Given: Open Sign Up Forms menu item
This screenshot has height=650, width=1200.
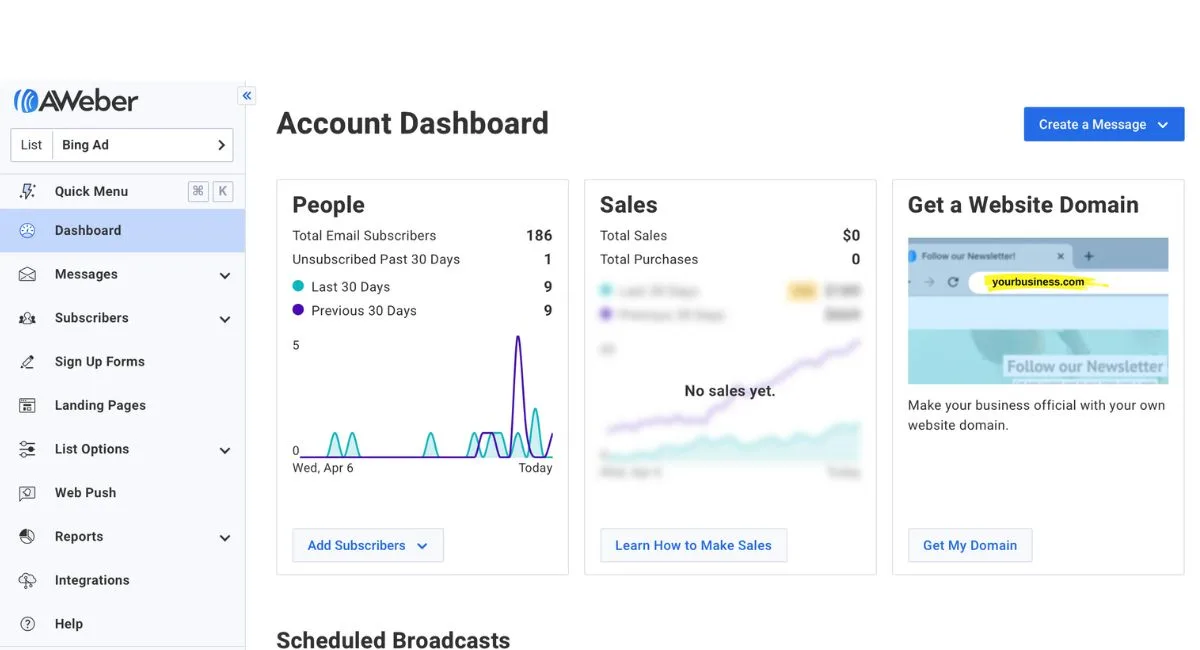Looking at the screenshot, I should click(122, 362).
